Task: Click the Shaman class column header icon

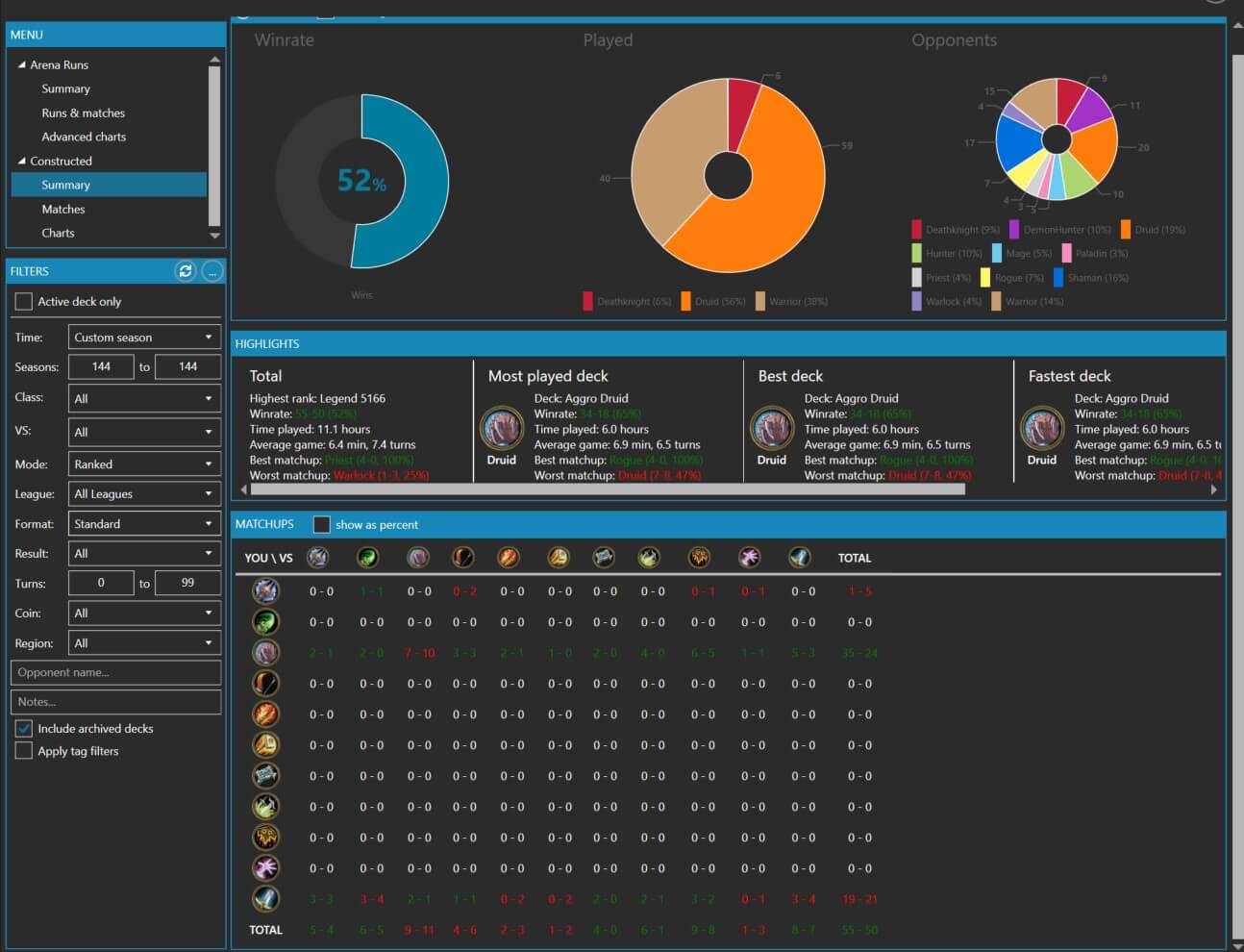Action: tap(699, 558)
